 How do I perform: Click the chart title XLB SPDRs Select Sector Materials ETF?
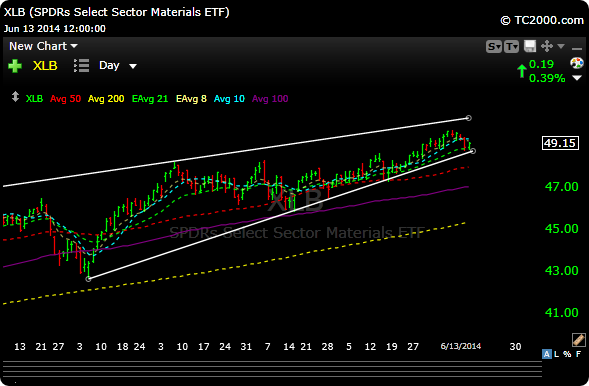click(116, 12)
